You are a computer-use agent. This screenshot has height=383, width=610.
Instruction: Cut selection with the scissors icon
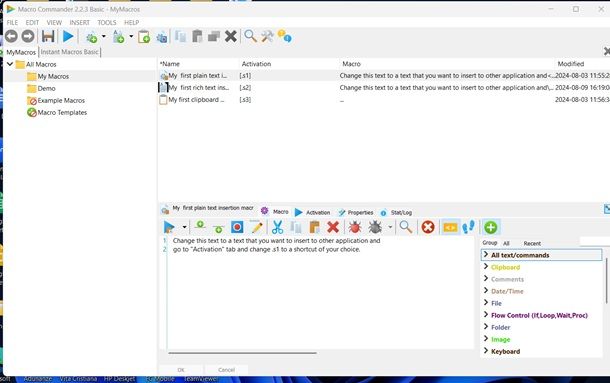pos(277,227)
